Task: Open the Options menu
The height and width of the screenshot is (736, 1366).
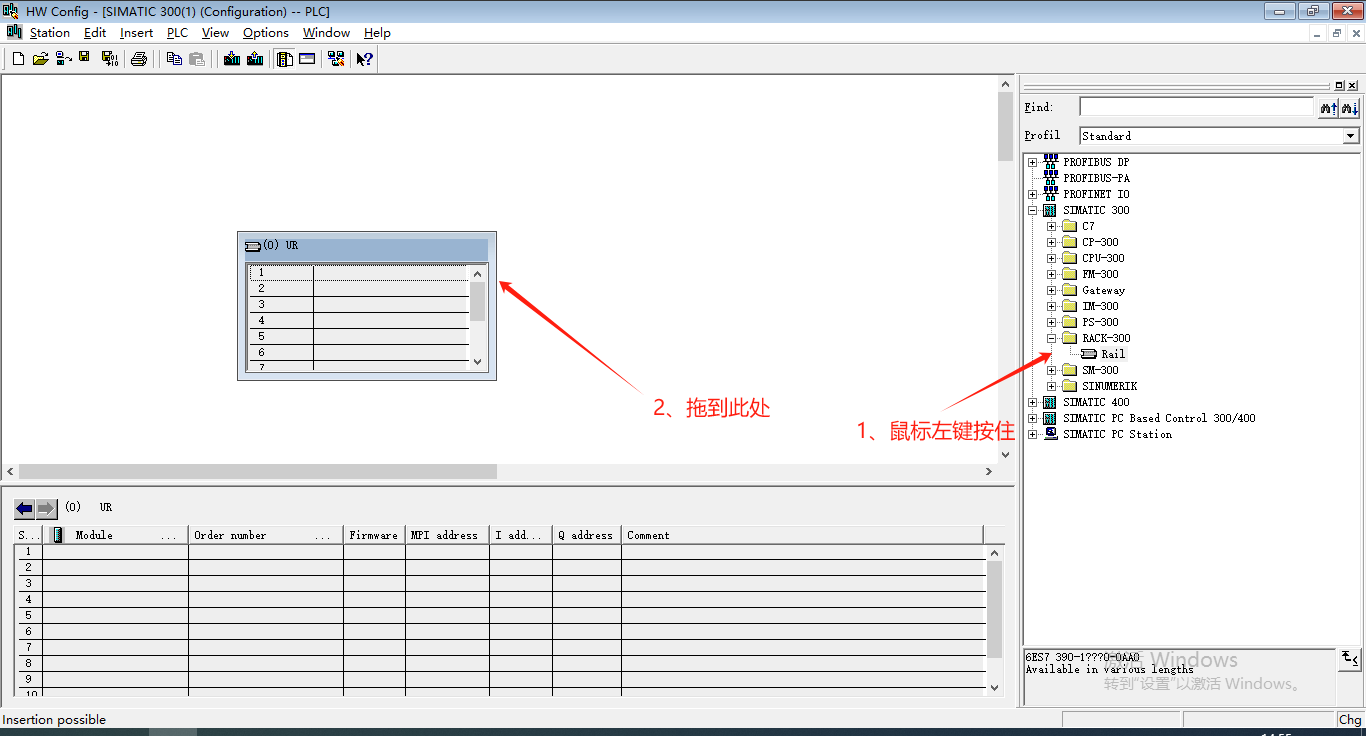Action: point(266,33)
